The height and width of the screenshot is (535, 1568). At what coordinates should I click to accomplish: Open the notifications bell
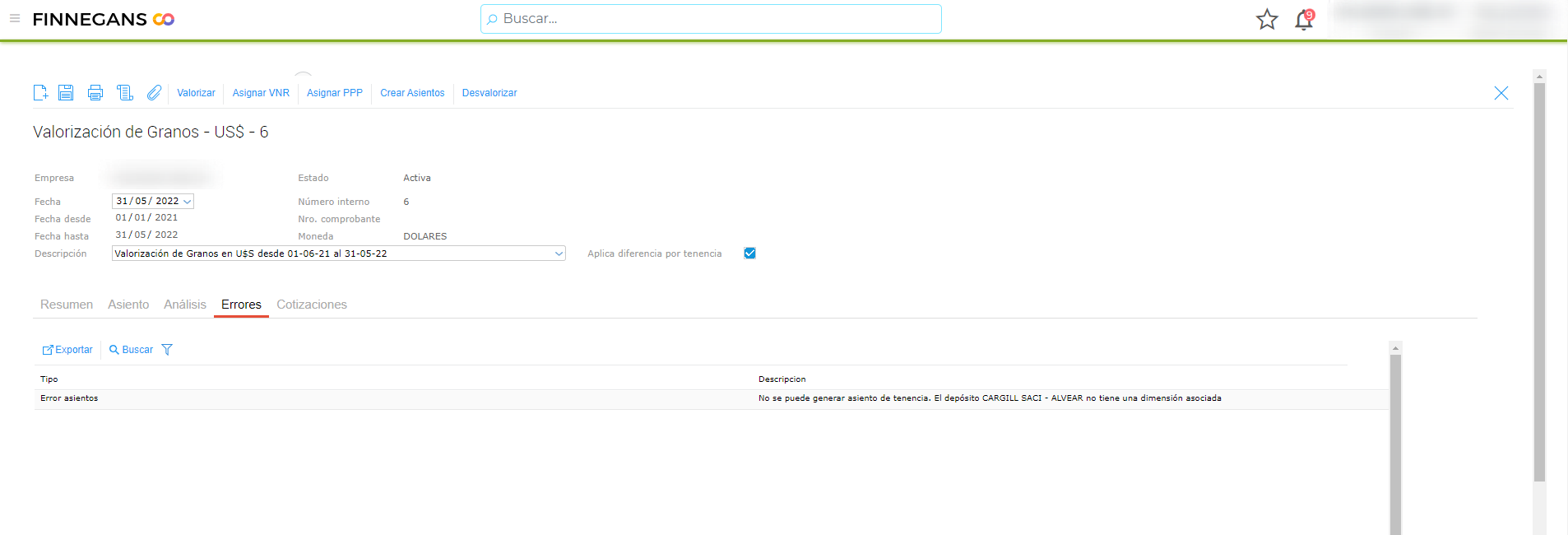coord(1304,20)
